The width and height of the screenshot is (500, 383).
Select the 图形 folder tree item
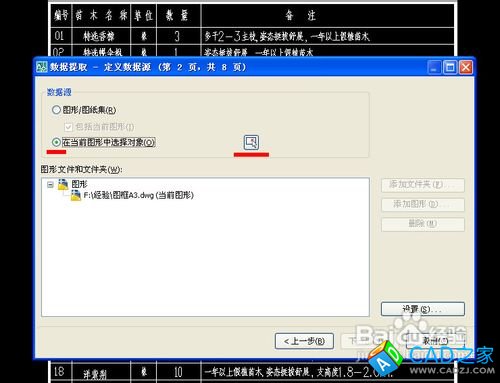coord(79,184)
